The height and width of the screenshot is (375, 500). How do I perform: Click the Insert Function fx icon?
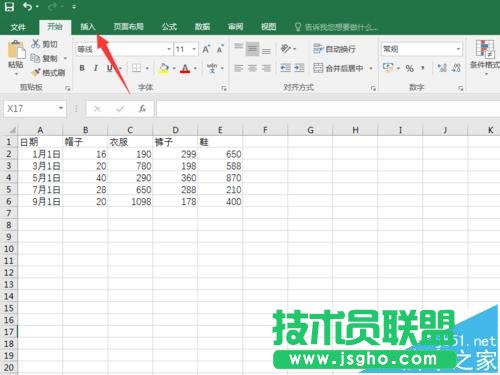tap(142, 109)
